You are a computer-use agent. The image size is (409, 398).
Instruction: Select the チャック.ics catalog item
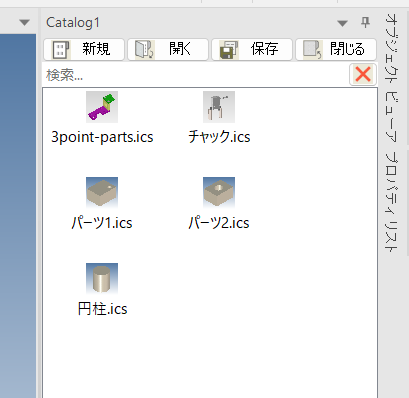click(219, 118)
